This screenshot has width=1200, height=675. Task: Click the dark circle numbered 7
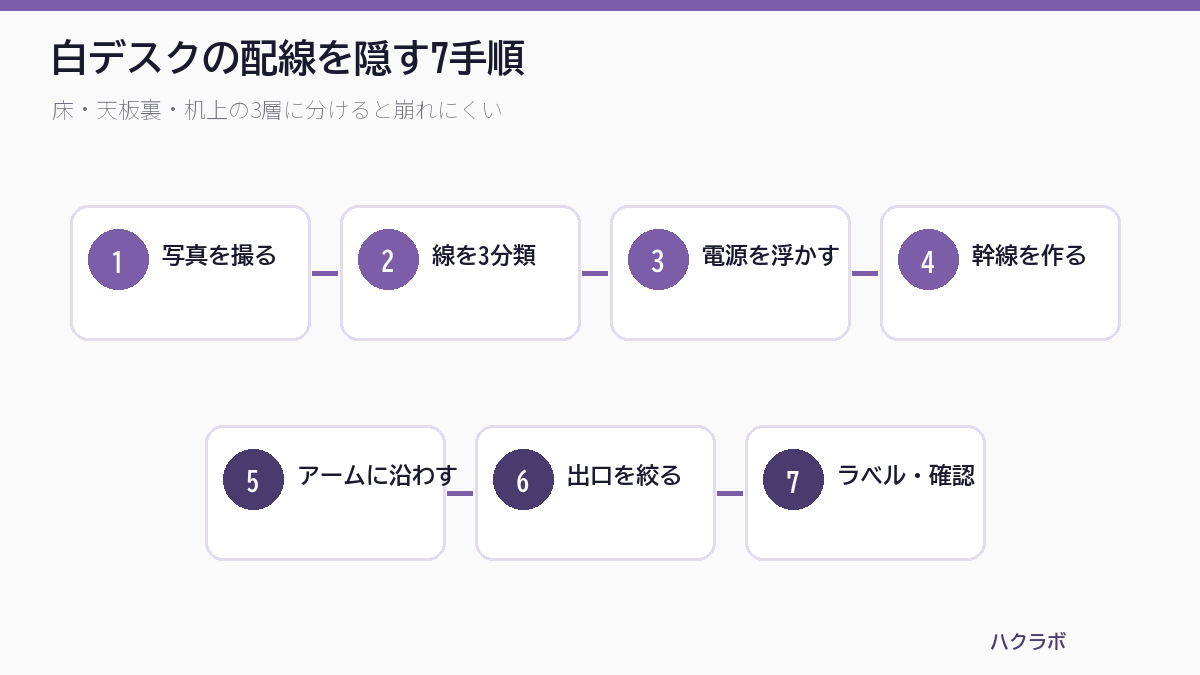793,480
